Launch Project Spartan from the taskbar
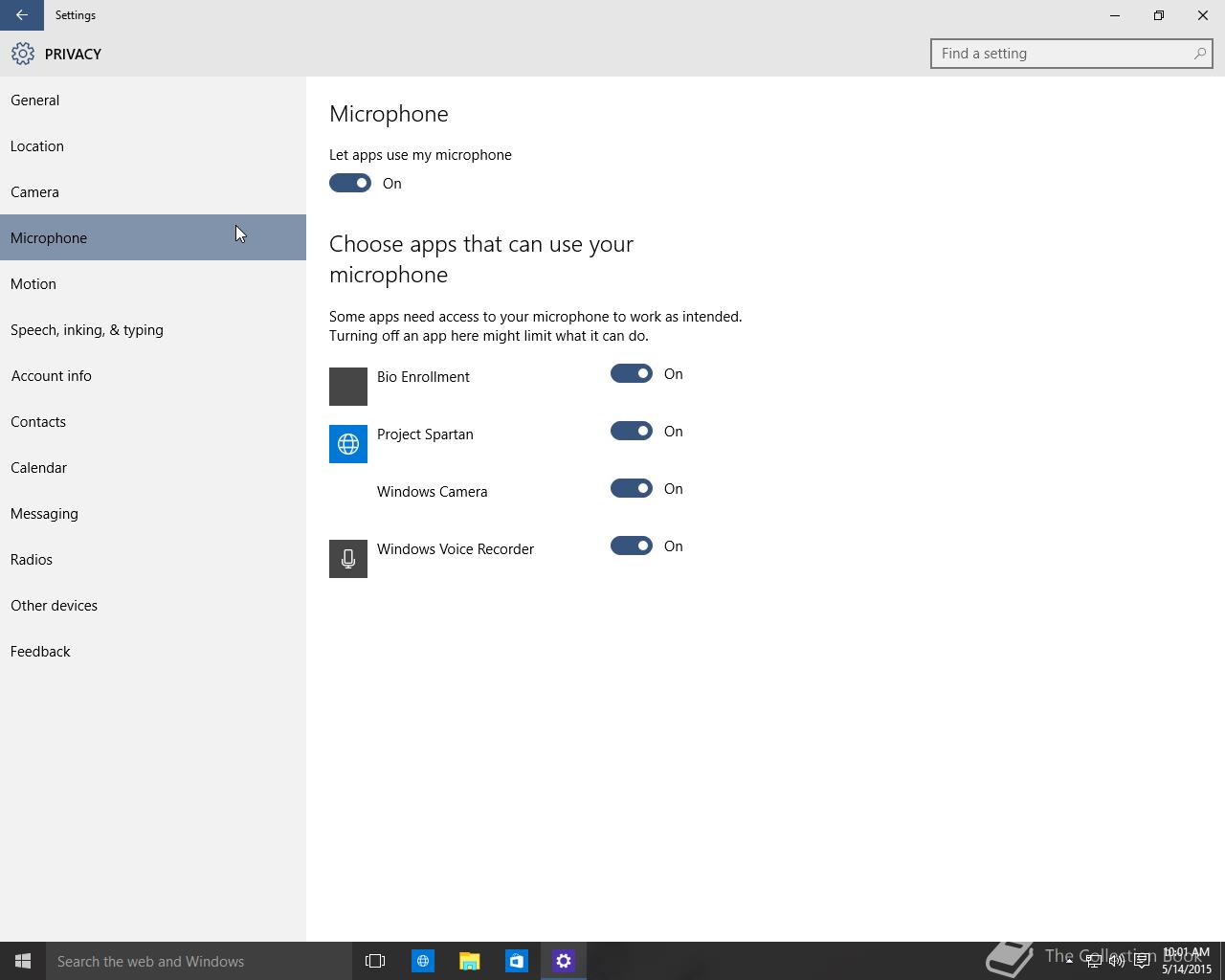Screen dimensions: 1225x980 (x=422, y=961)
